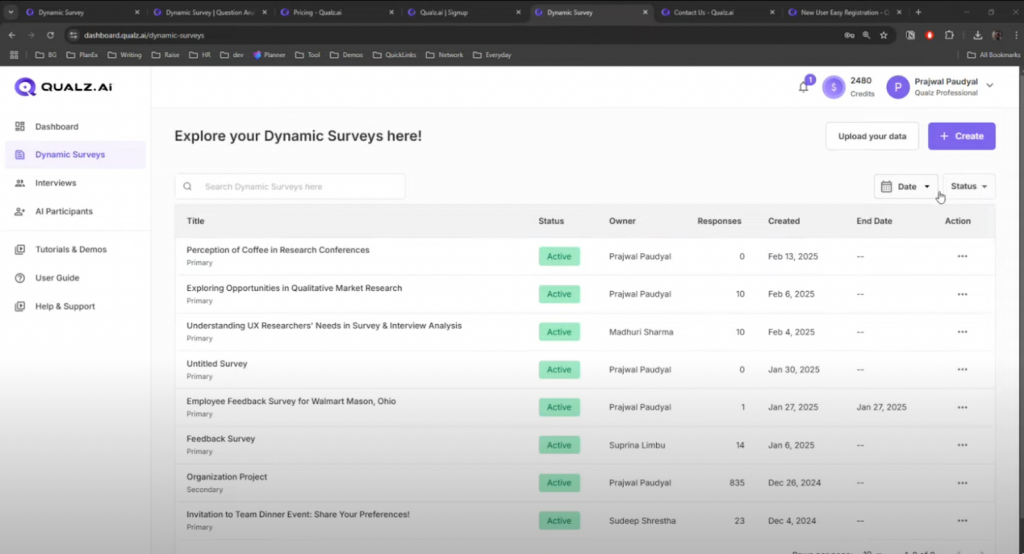Click Upload your data button
The image size is (1024, 554).
tap(872, 136)
